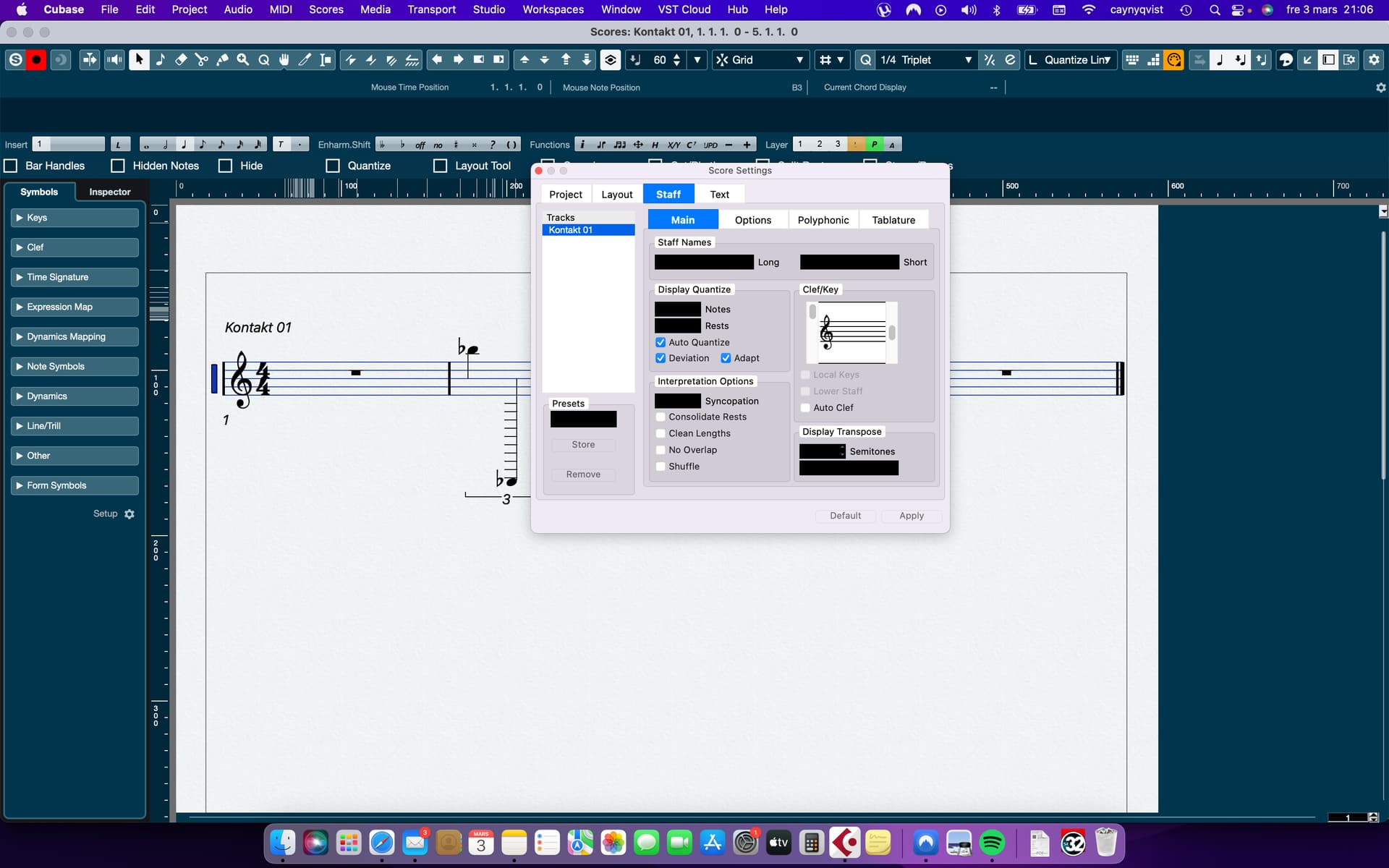The width and height of the screenshot is (1389, 868).
Task: Select the Insert Note tool
Action: pyautogui.click(x=160, y=60)
